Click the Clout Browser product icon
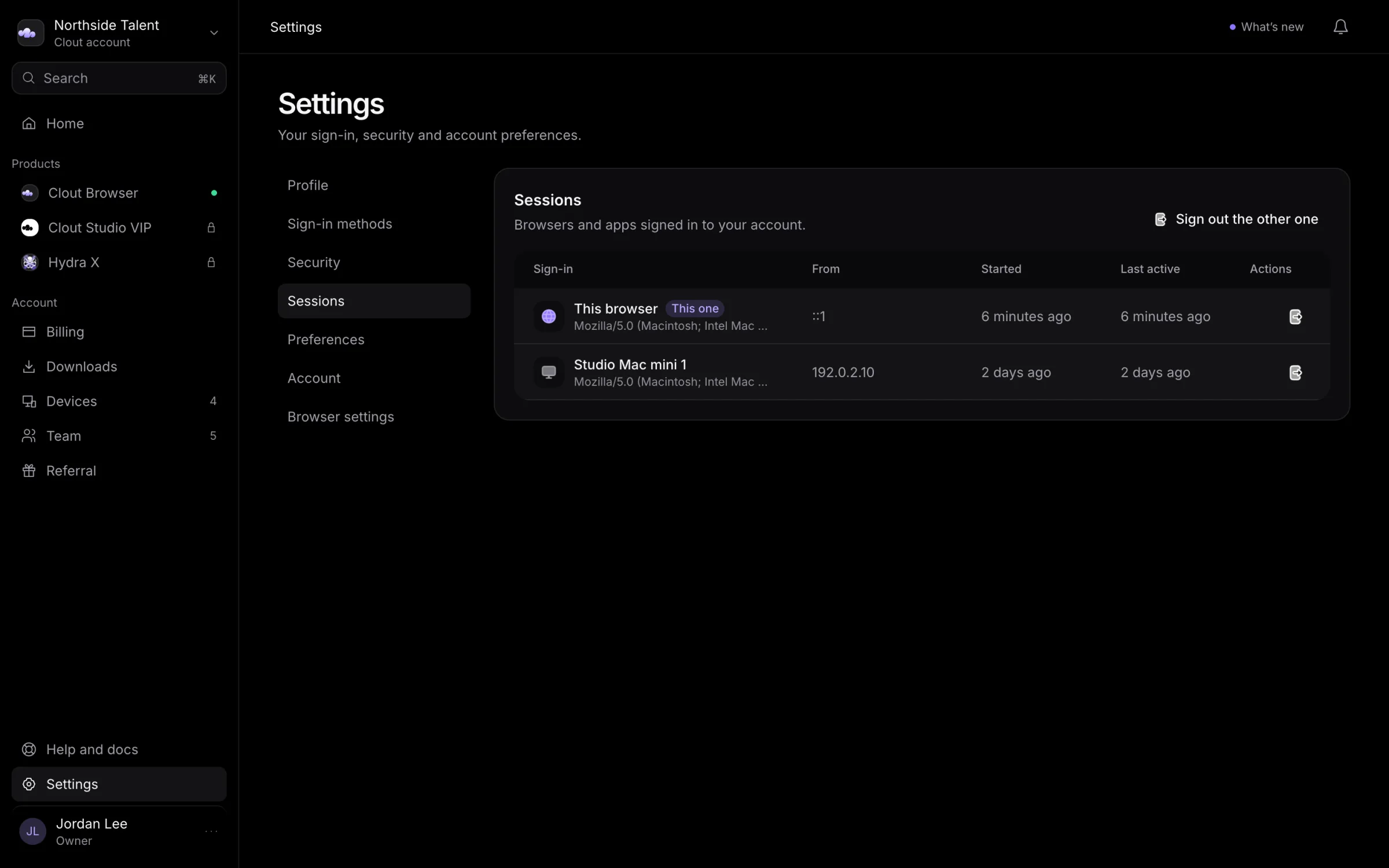1389x868 pixels. [x=30, y=193]
